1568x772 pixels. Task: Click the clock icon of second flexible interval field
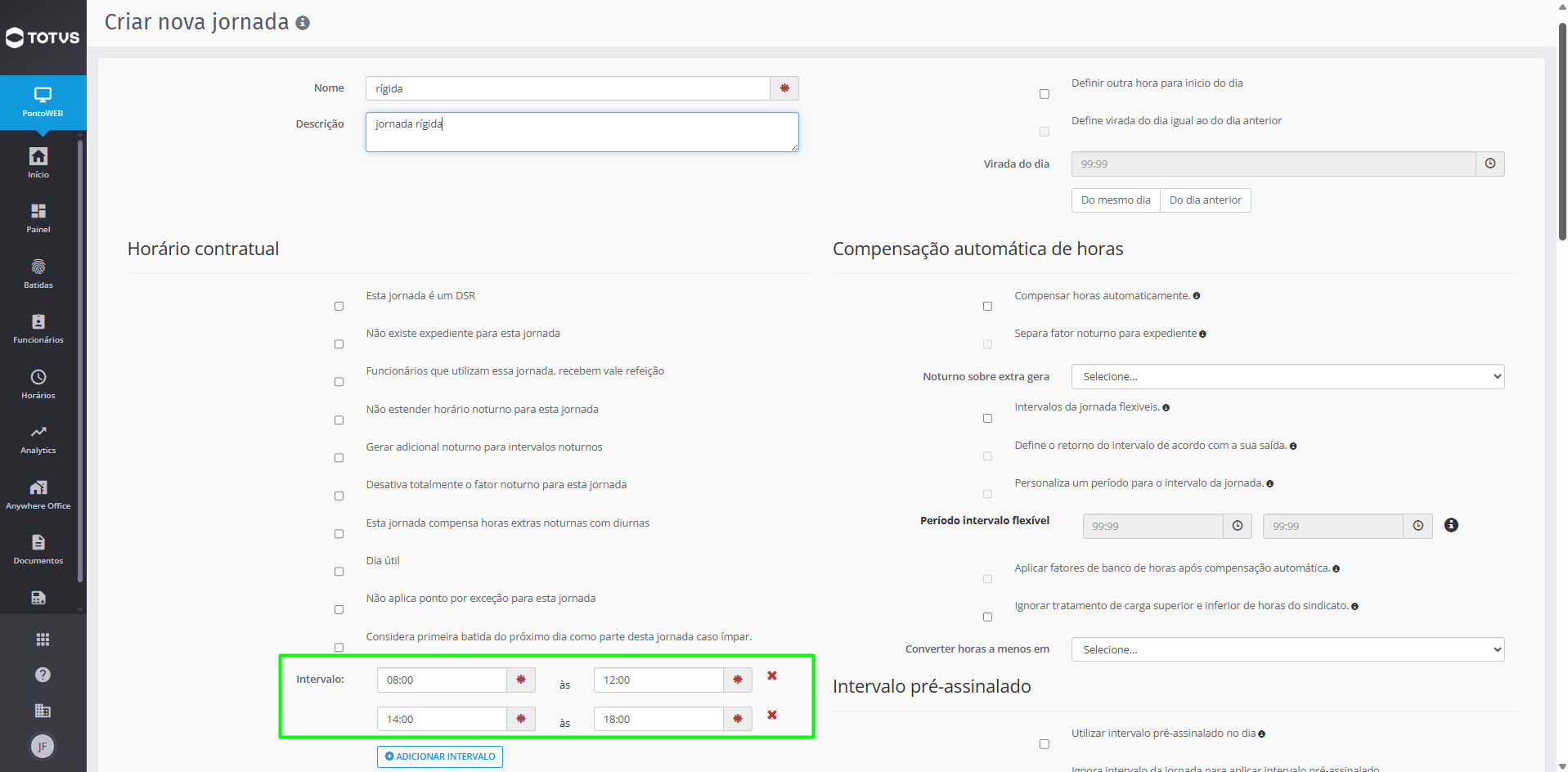point(1418,526)
